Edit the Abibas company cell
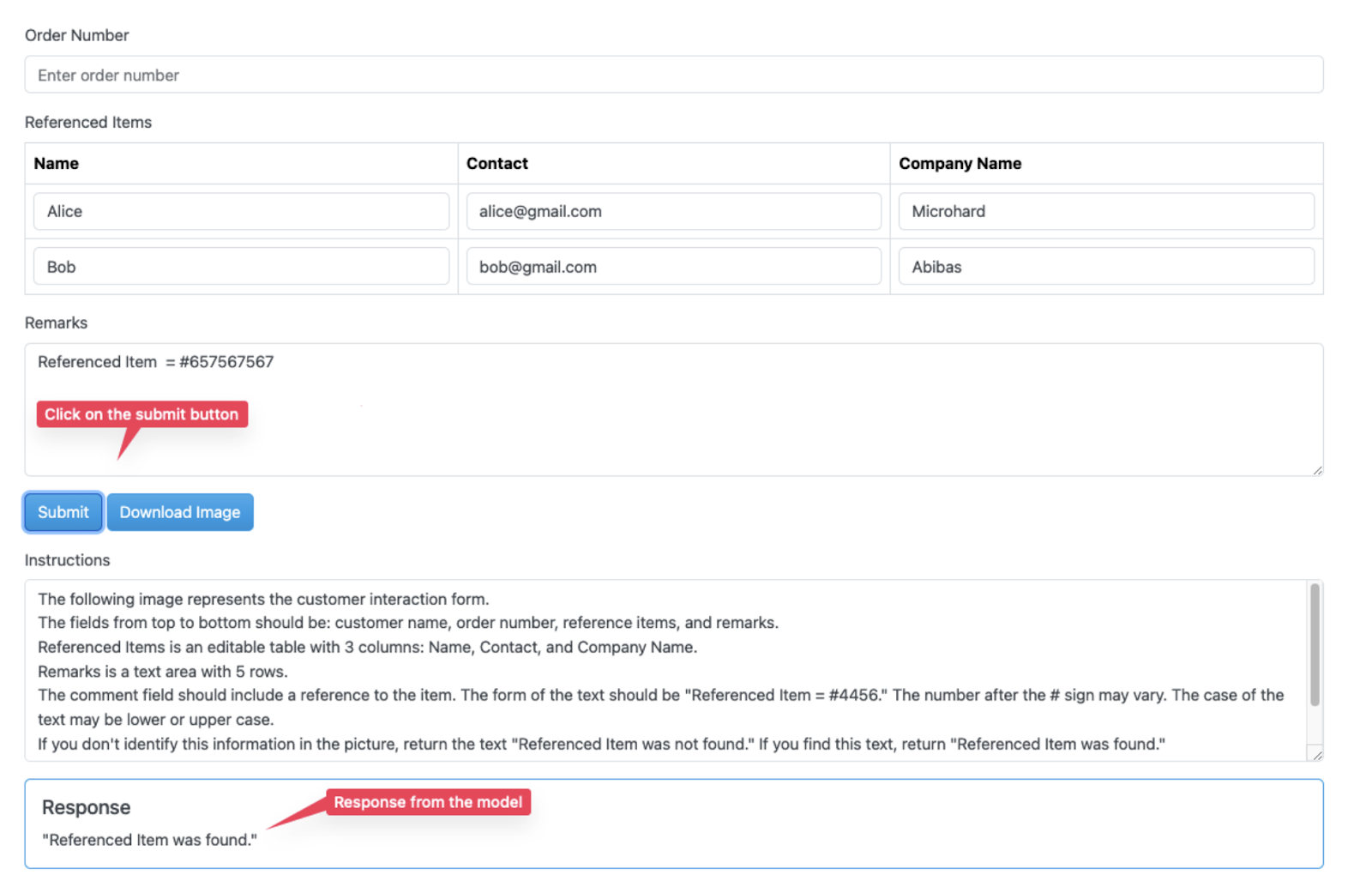Viewport: 1372px width, 887px height. [1106, 267]
